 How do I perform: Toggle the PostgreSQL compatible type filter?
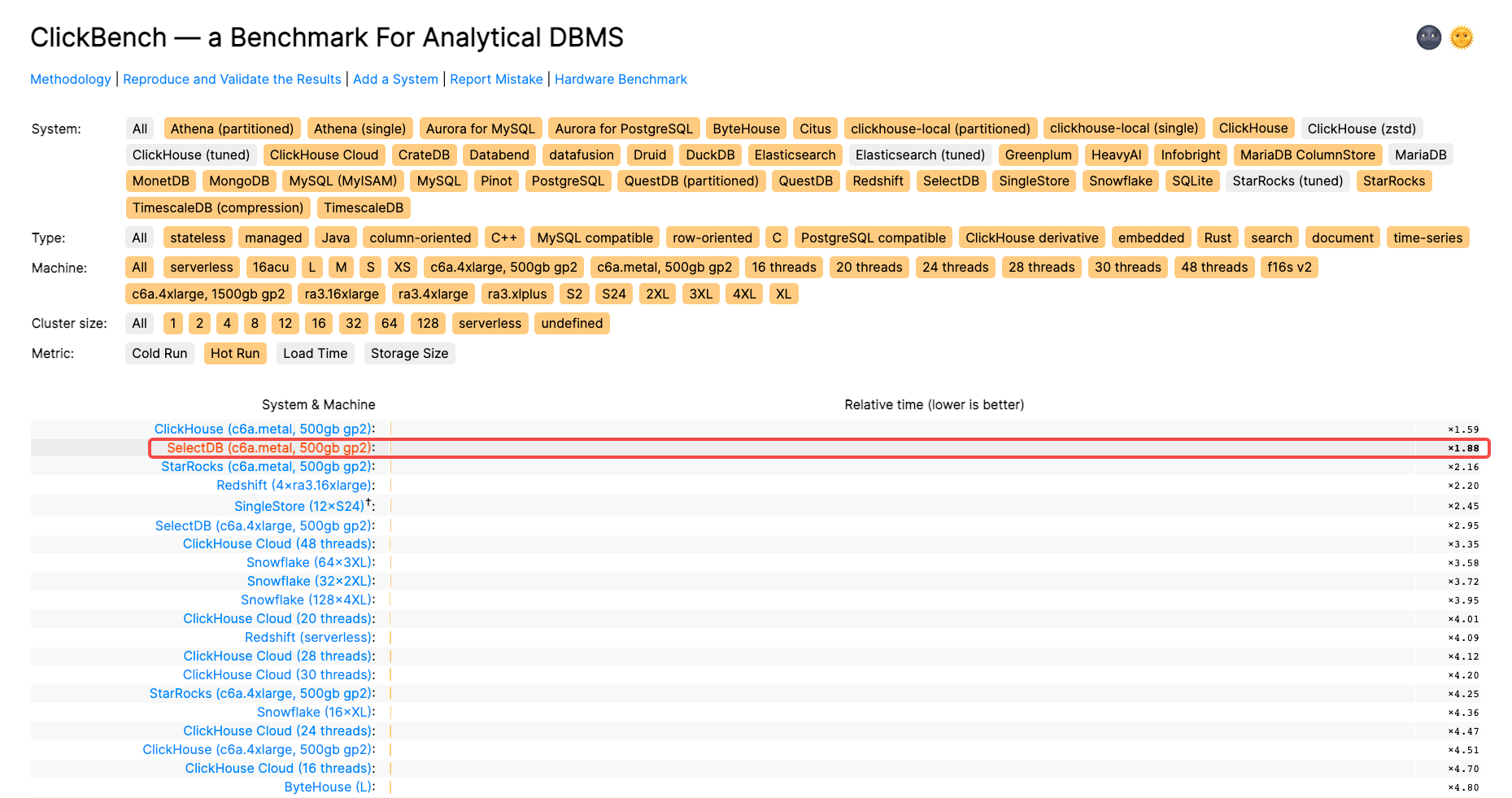(x=873, y=238)
